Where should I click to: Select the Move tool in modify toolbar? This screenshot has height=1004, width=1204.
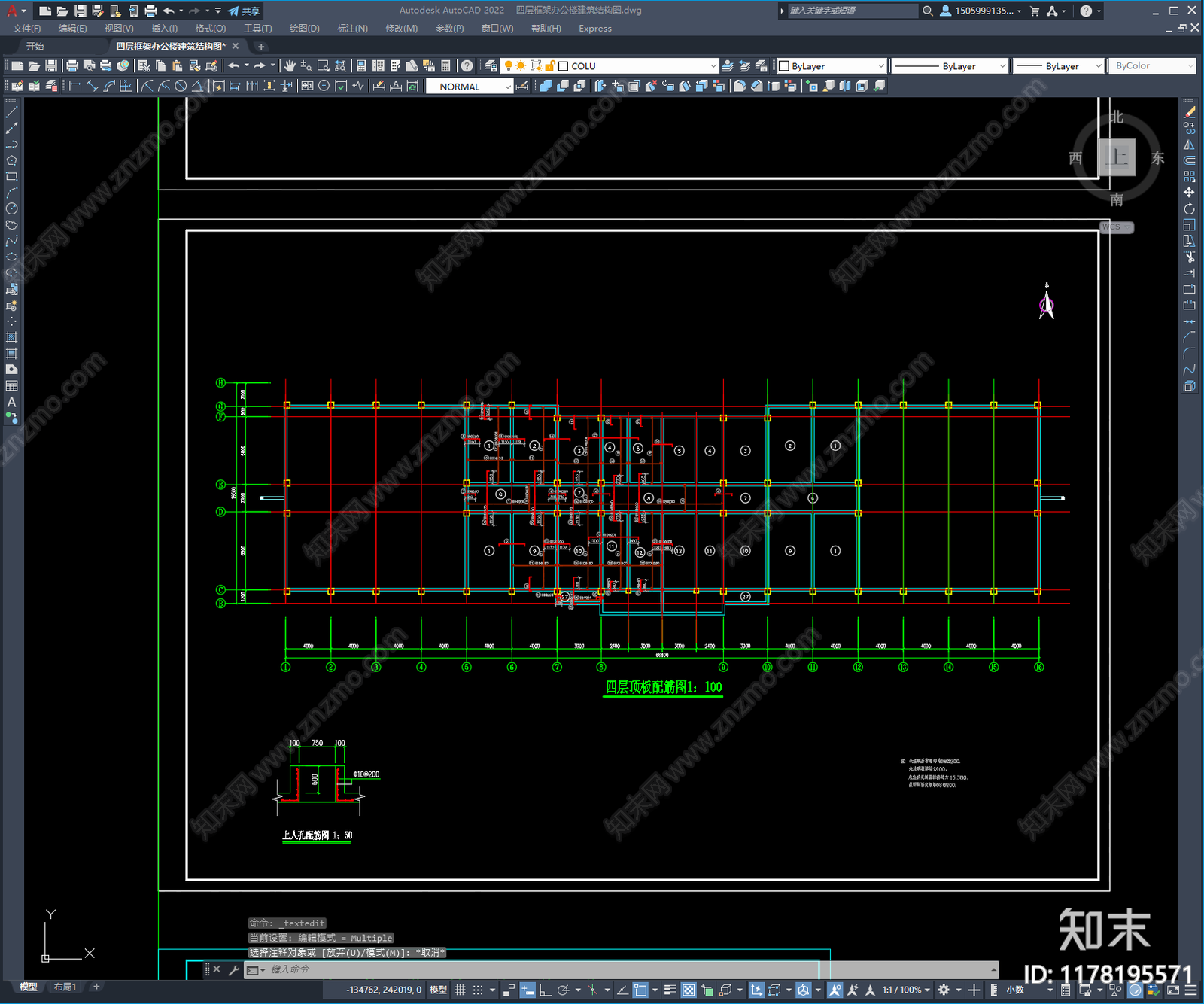tap(1189, 193)
